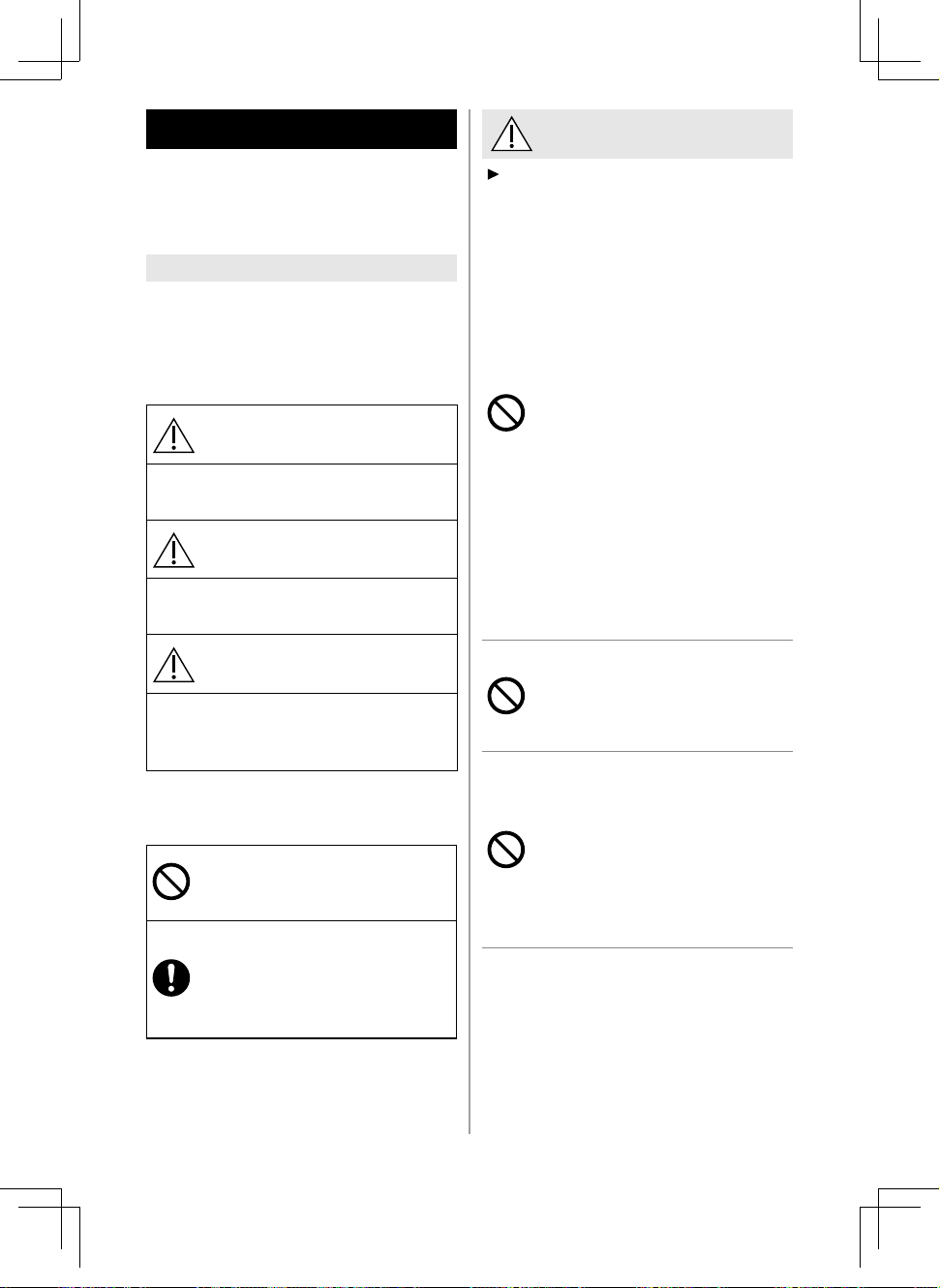
Task: Click the vertical gray divider between the two columns
Action: pyautogui.click(x=470, y=621)
